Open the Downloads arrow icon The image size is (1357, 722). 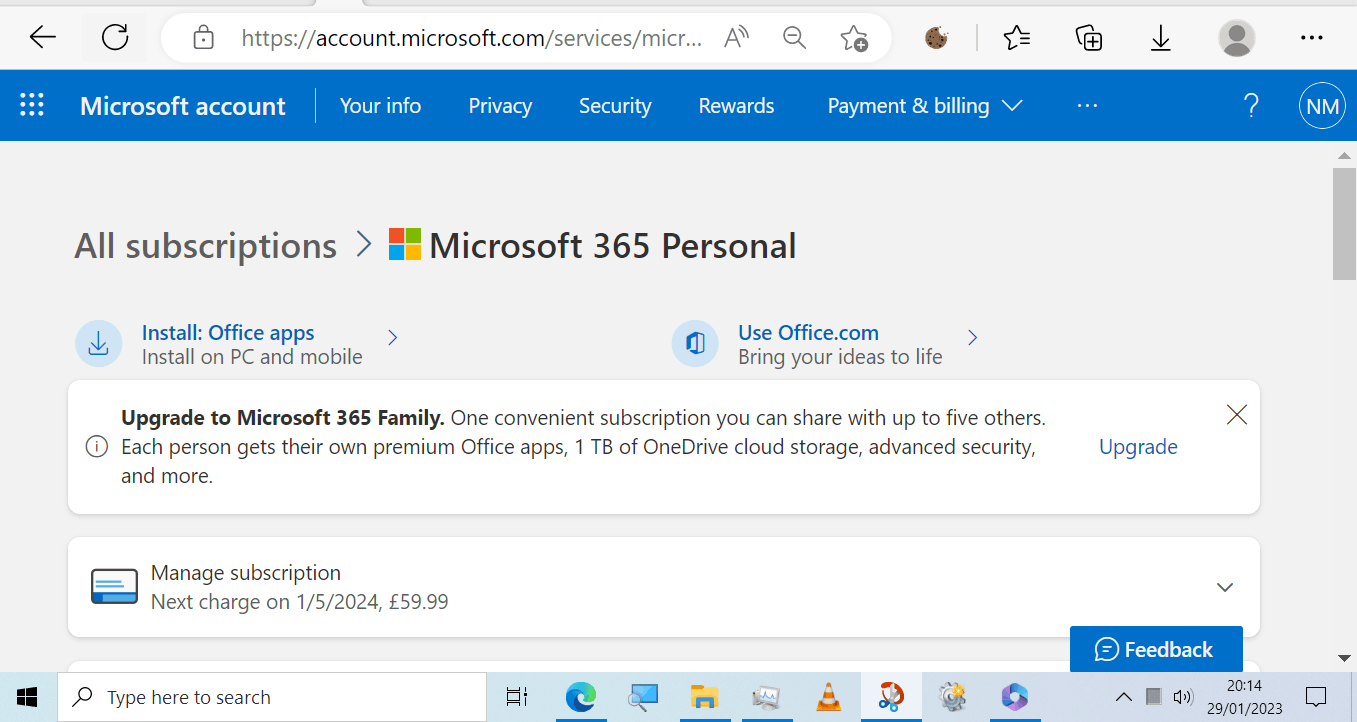pyautogui.click(x=1161, y=38)
